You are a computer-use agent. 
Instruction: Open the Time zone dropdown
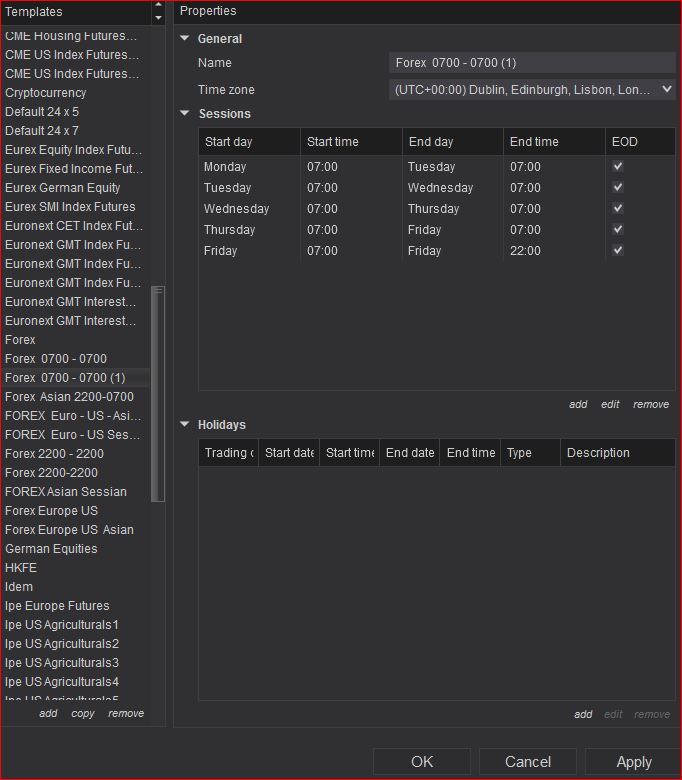pyautogui.click(x=667, y=90)
